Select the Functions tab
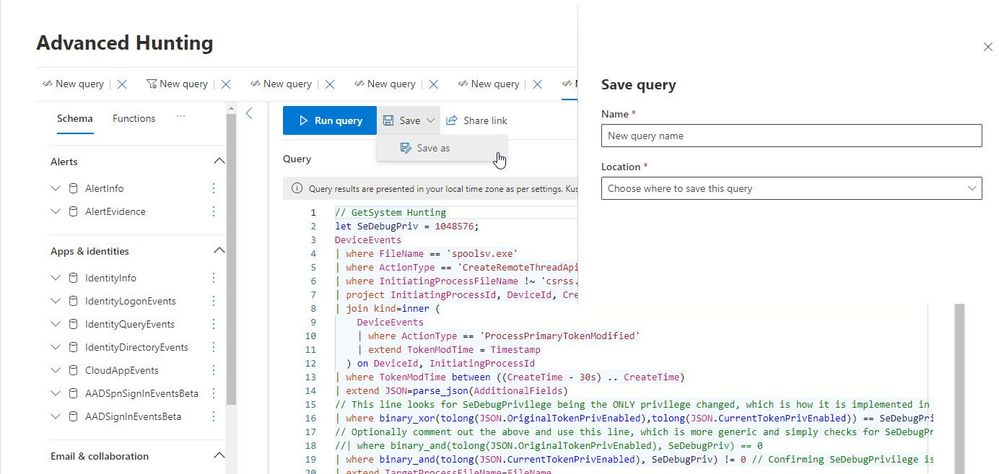 click(x=134, y=118)
